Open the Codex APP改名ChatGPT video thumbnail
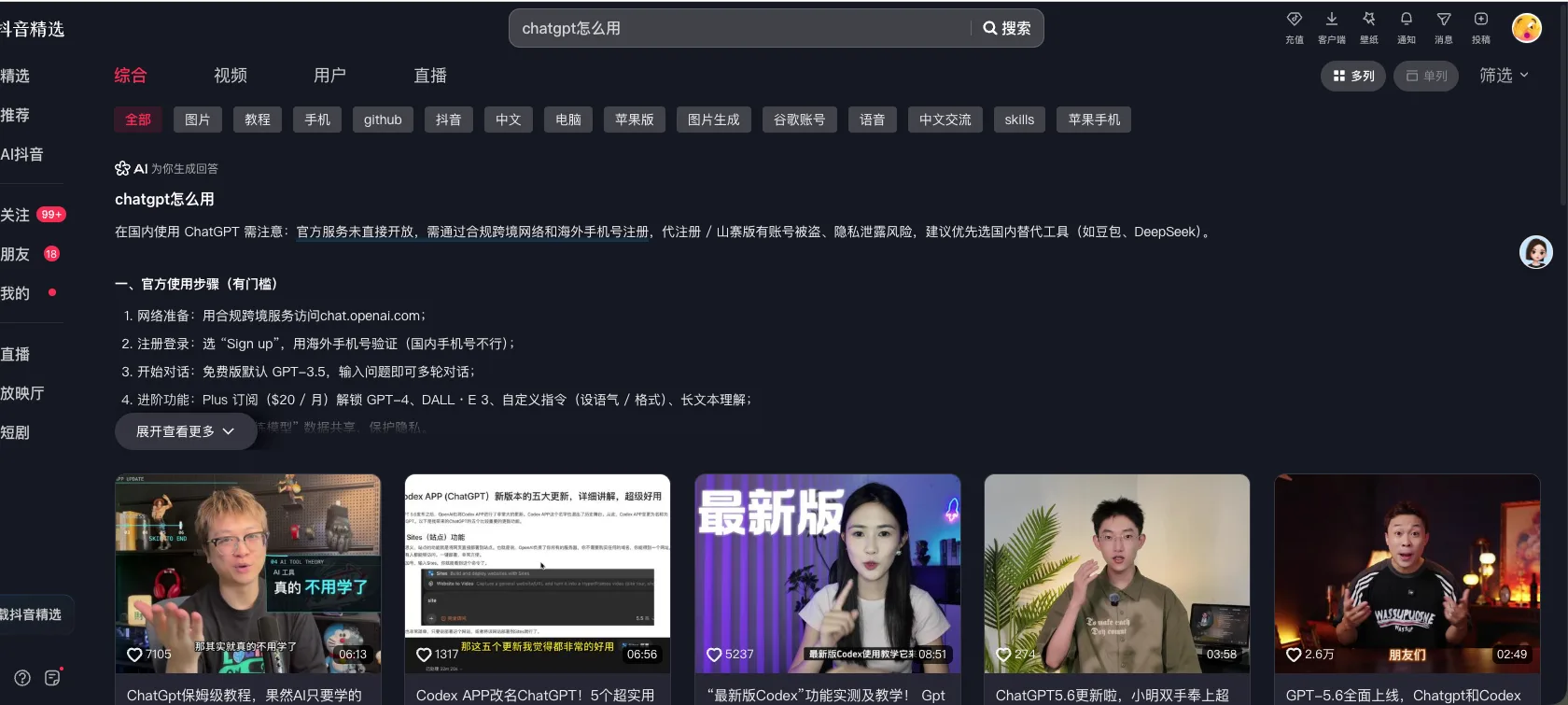 point(538,573)
